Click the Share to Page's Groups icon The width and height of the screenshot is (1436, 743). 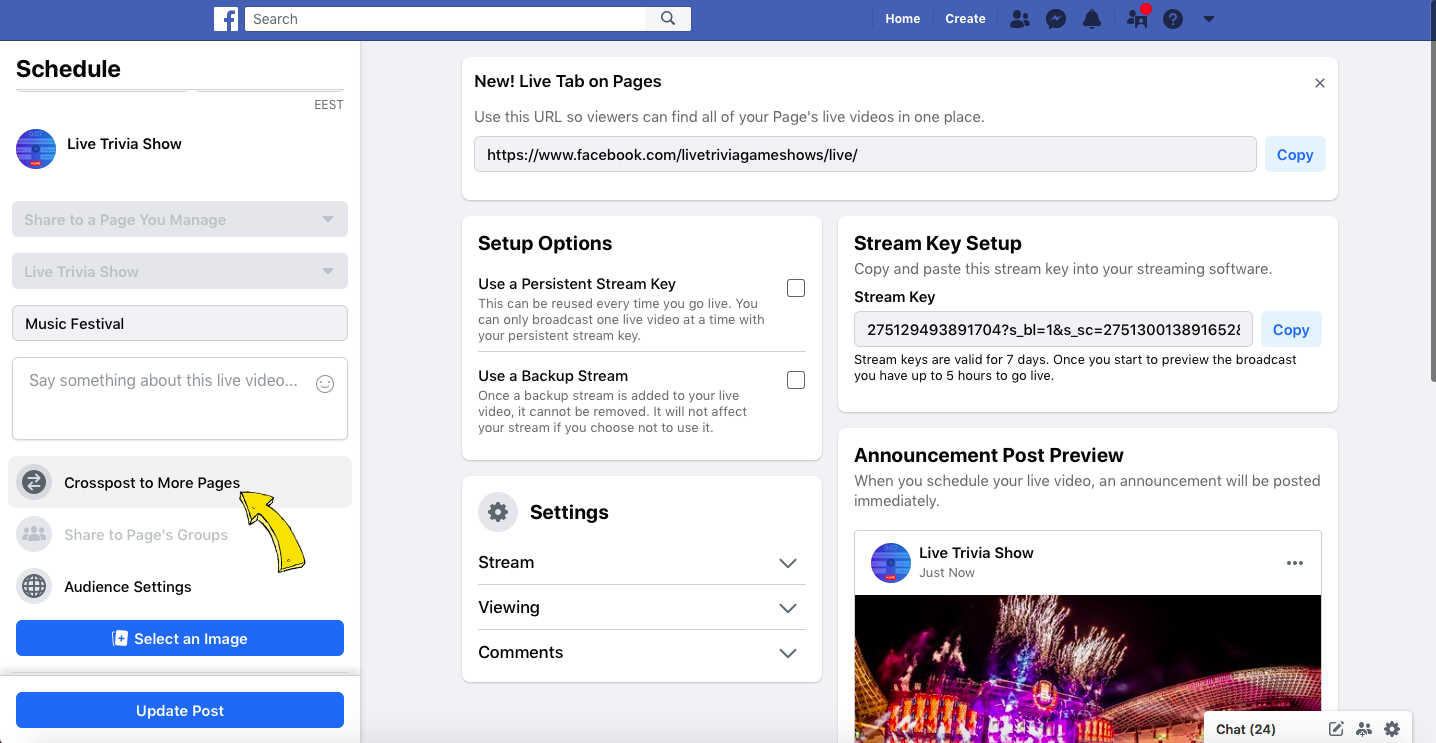coord(34,534)
